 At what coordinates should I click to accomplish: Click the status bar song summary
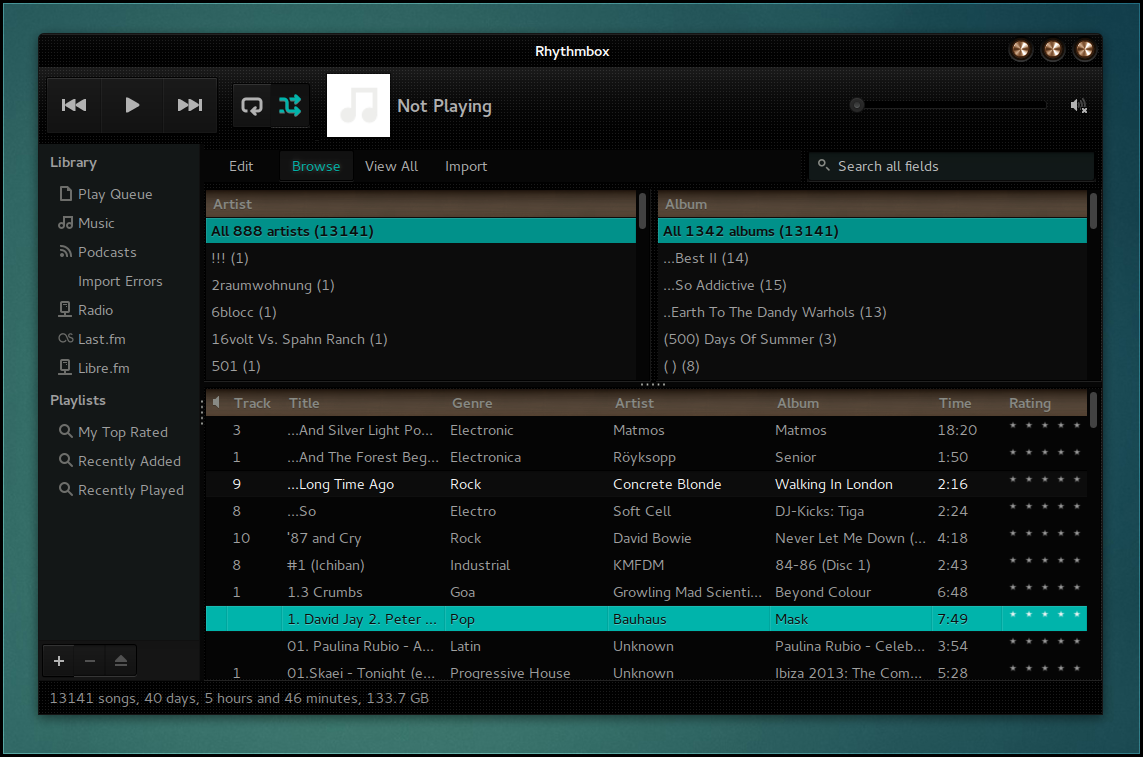239,698
